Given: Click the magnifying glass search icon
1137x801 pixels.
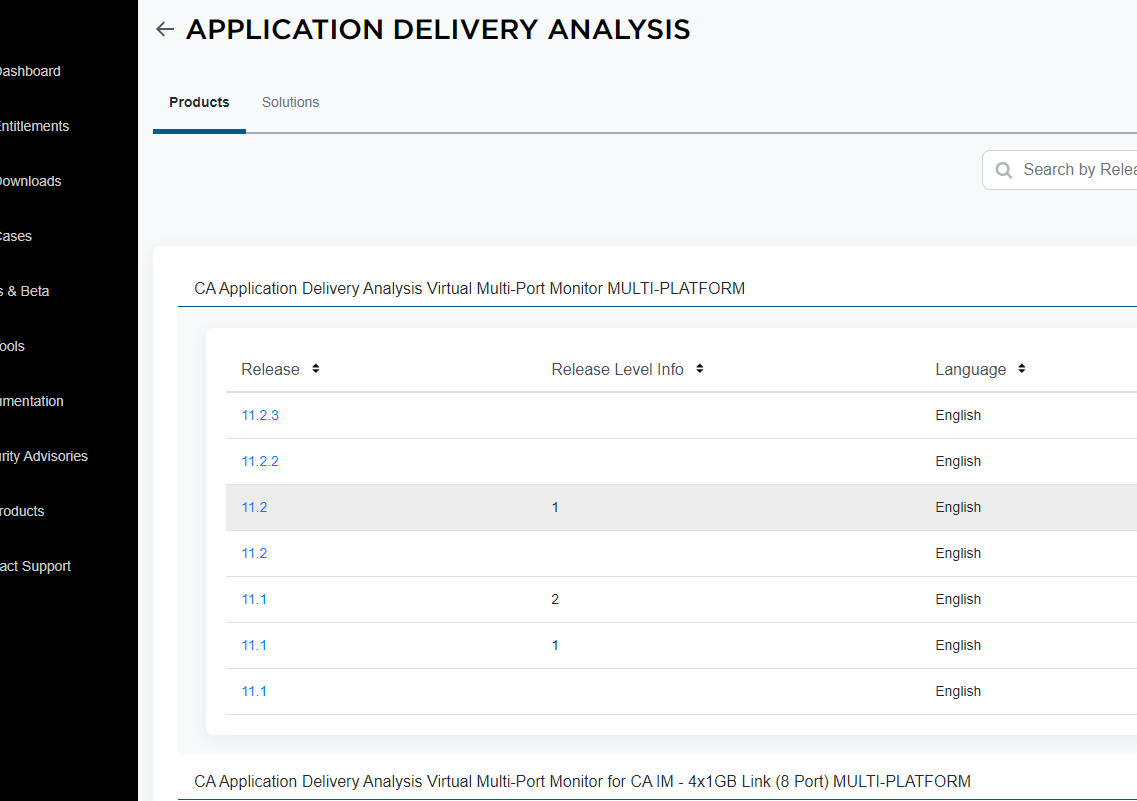Looking at the screenshot, I should click(x=1003, y=171).
